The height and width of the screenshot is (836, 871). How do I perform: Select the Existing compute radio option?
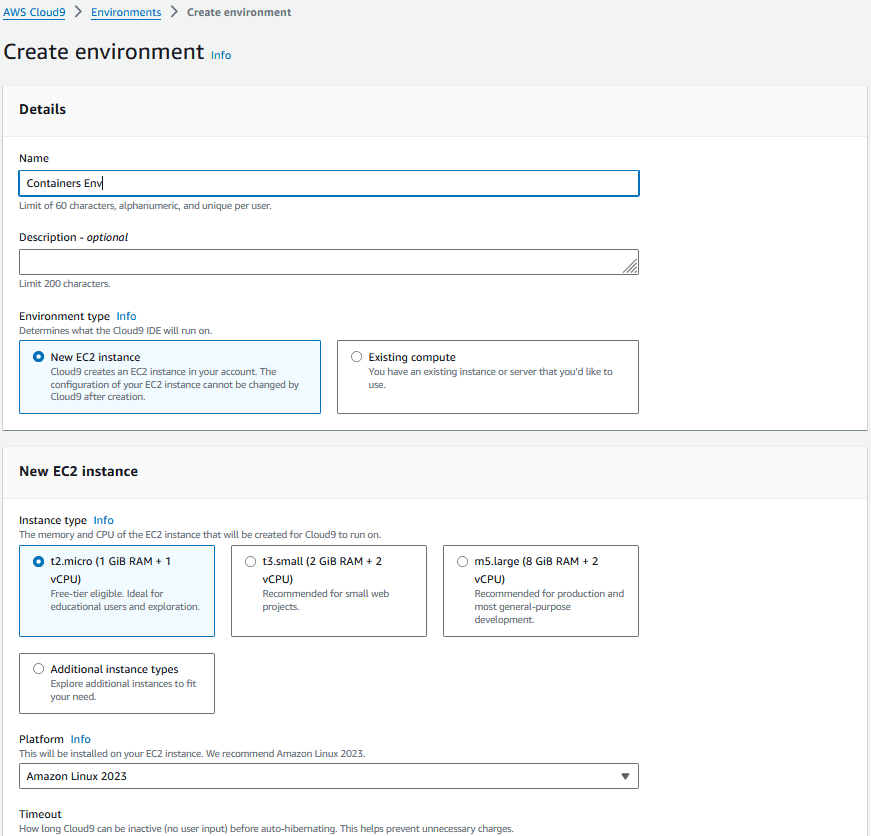tap(357, 357)
